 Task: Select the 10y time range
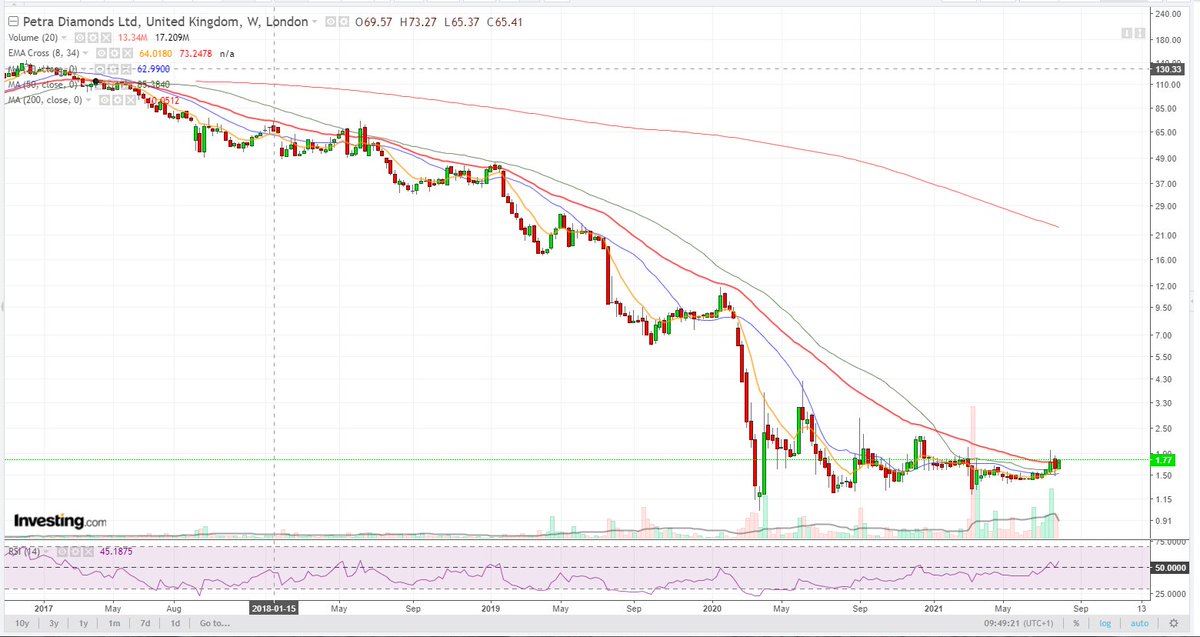click(x=22, y=623)
